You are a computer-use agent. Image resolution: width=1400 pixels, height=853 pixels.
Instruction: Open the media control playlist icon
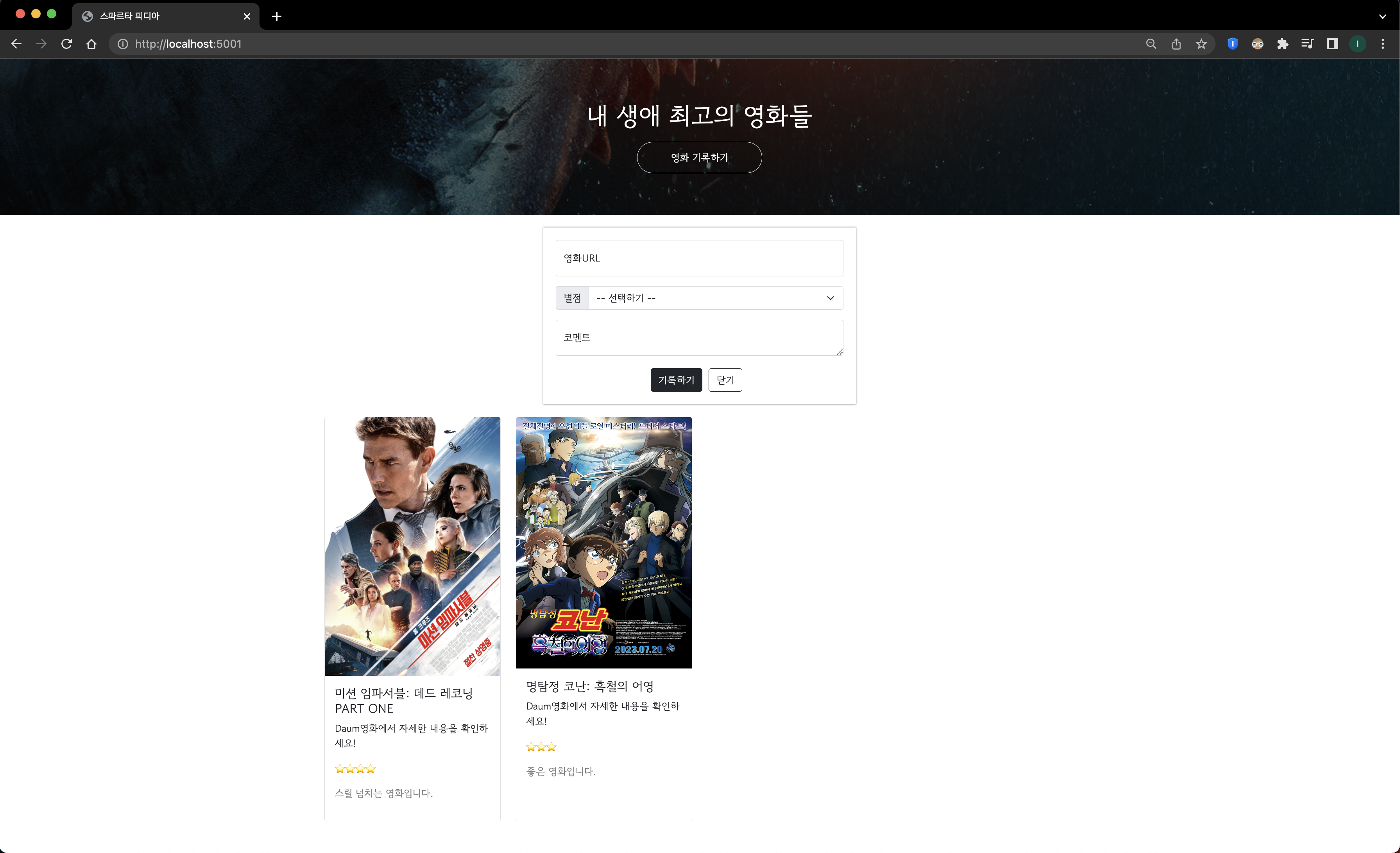[x=1307, y=44]
